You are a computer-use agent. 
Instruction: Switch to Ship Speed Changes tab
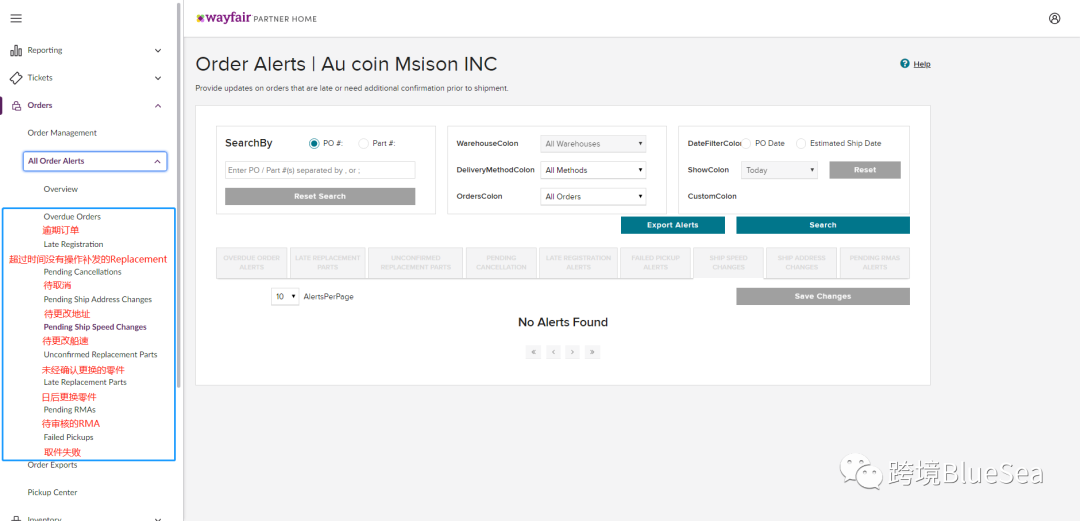click(x=728, y=263)
